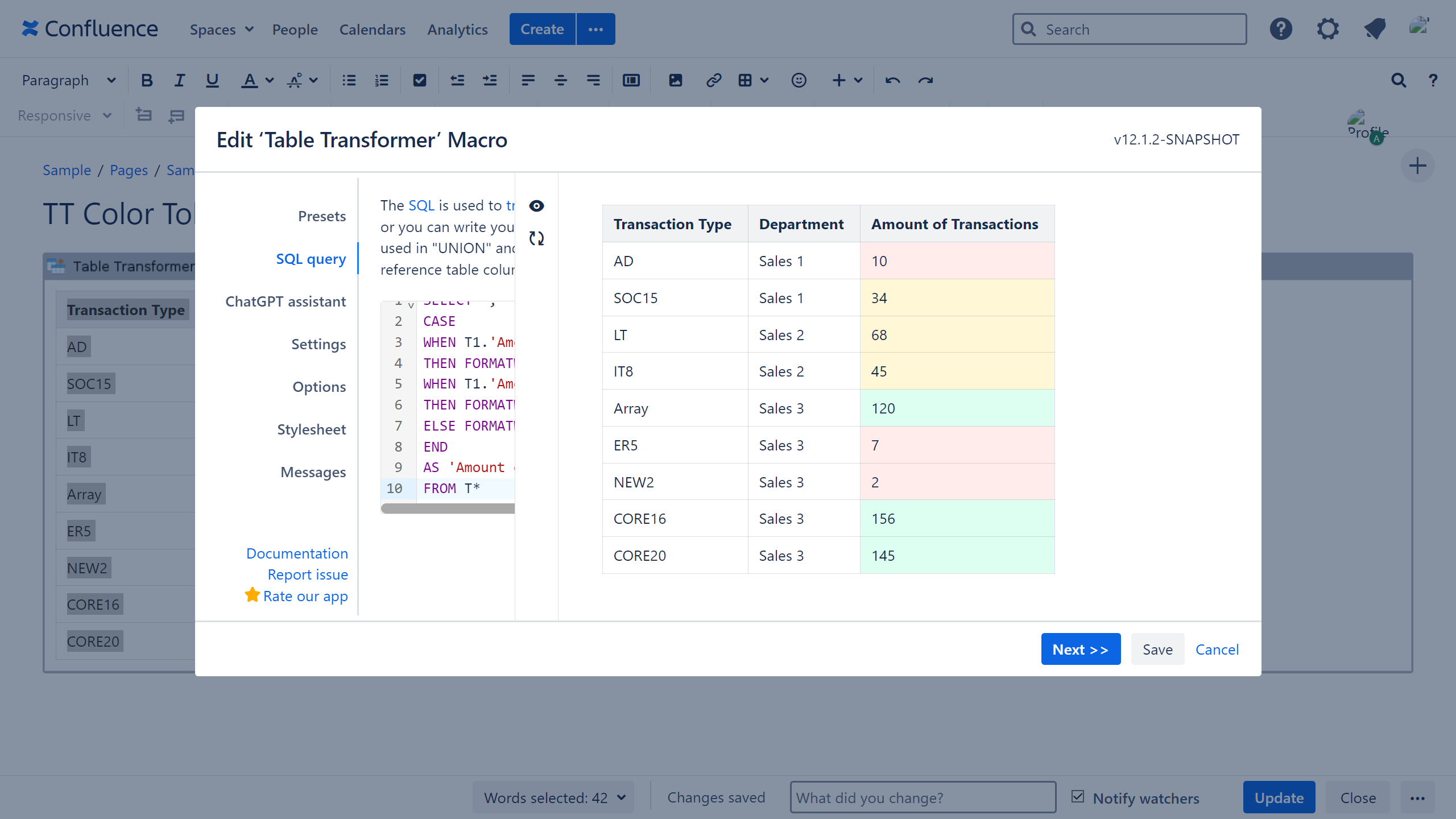Screen dimensions: 1456x819
Task: Click the insert image icon
Action: [675, 80]
